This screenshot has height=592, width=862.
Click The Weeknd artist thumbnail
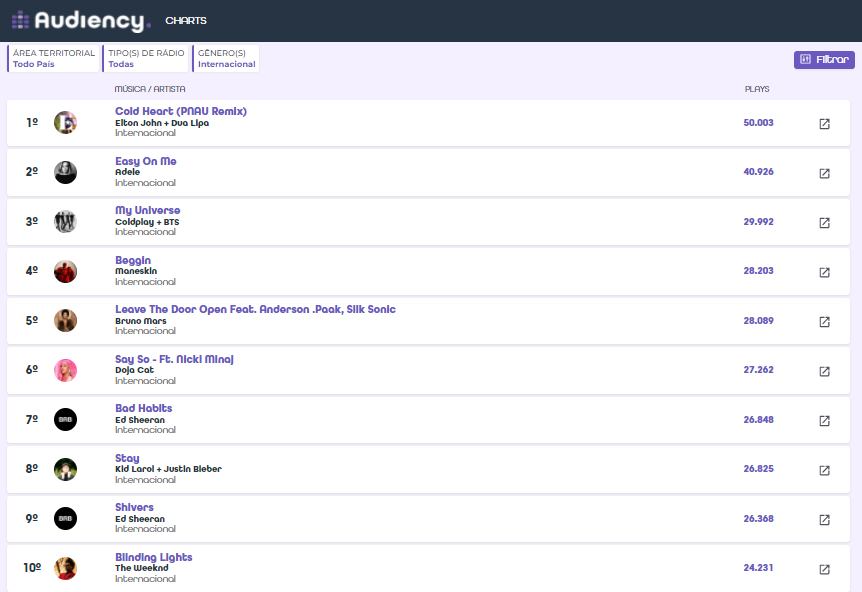pyautogui.click(x=65, y=568)
